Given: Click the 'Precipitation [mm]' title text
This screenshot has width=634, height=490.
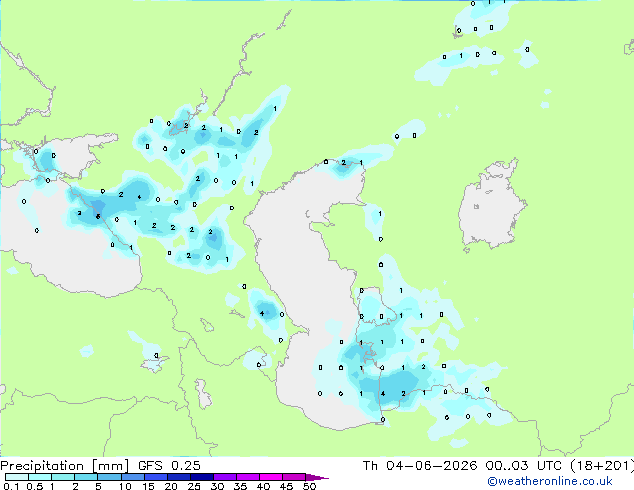Looking at the screenshot, I should [65, 466].
